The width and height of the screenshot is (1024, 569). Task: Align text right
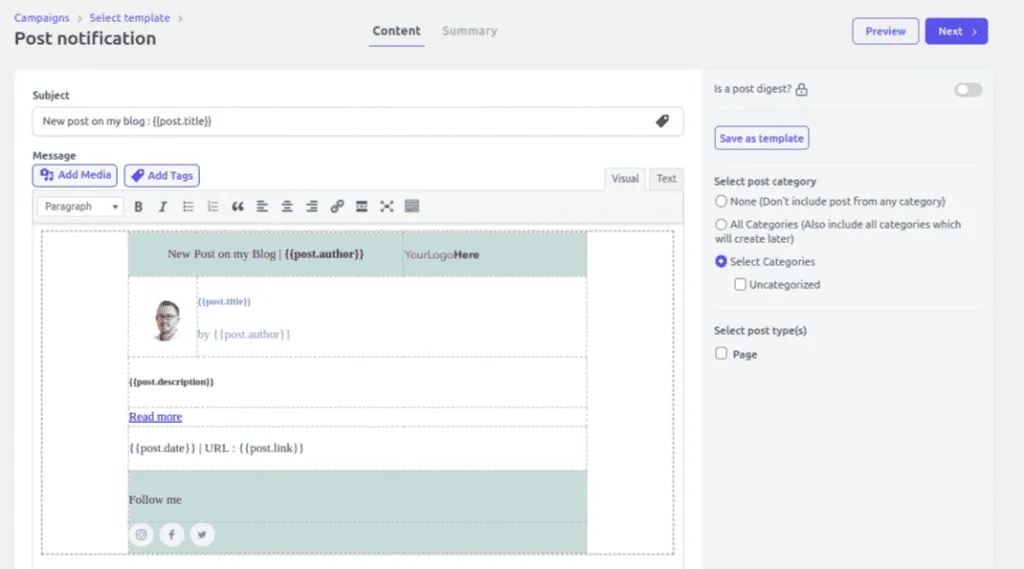(312, 206)
